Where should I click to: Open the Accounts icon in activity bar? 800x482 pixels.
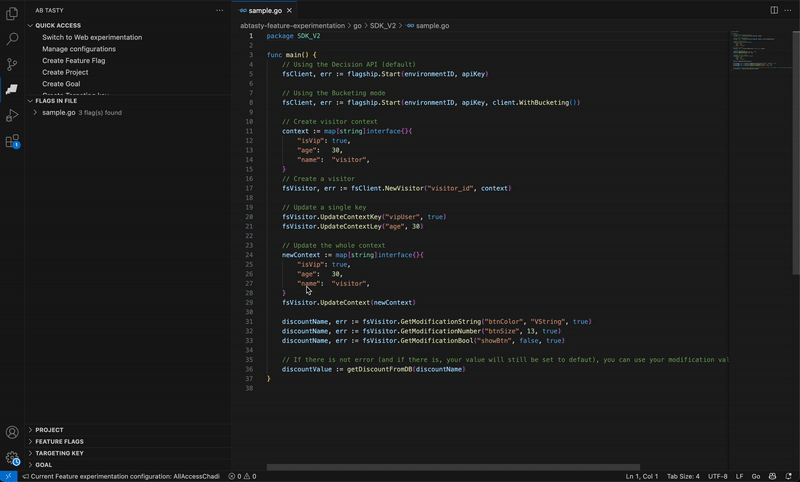pos(12,432)
